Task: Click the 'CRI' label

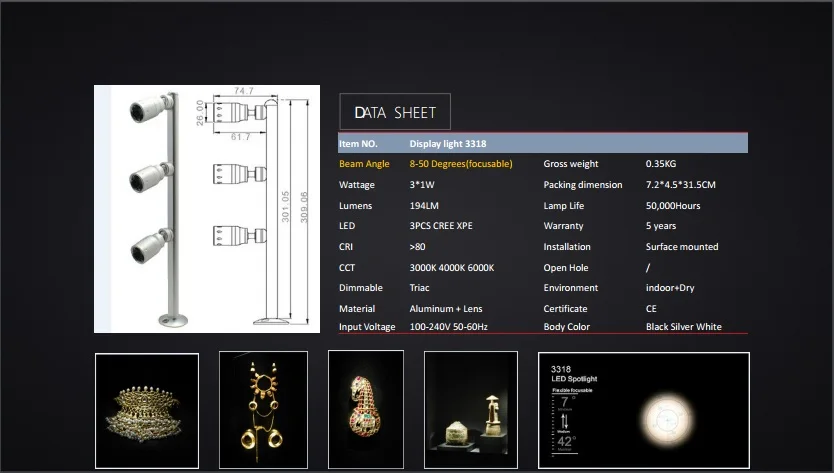Action: (346, 246)
